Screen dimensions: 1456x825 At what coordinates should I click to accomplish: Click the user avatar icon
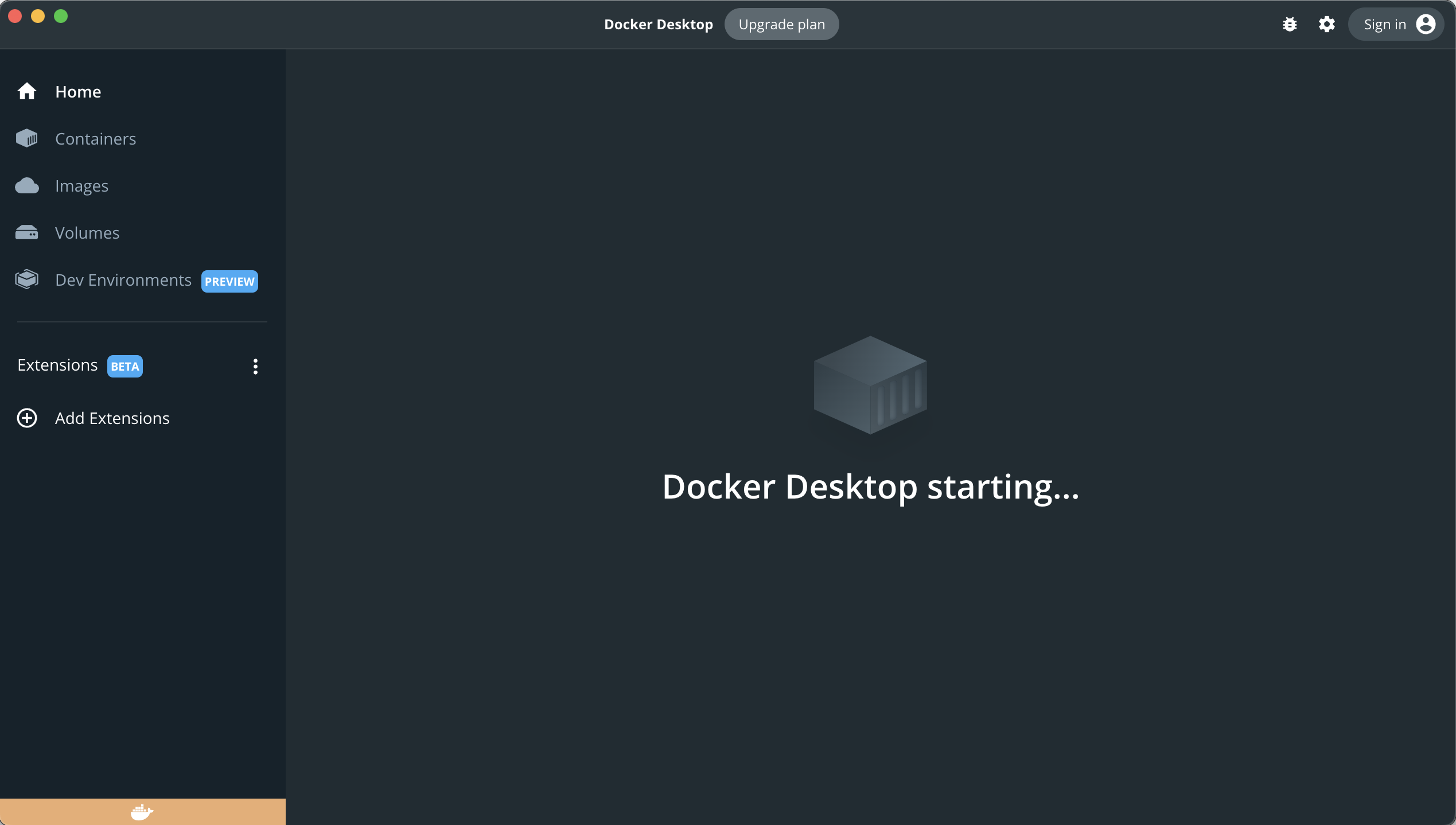point(1426,24)
